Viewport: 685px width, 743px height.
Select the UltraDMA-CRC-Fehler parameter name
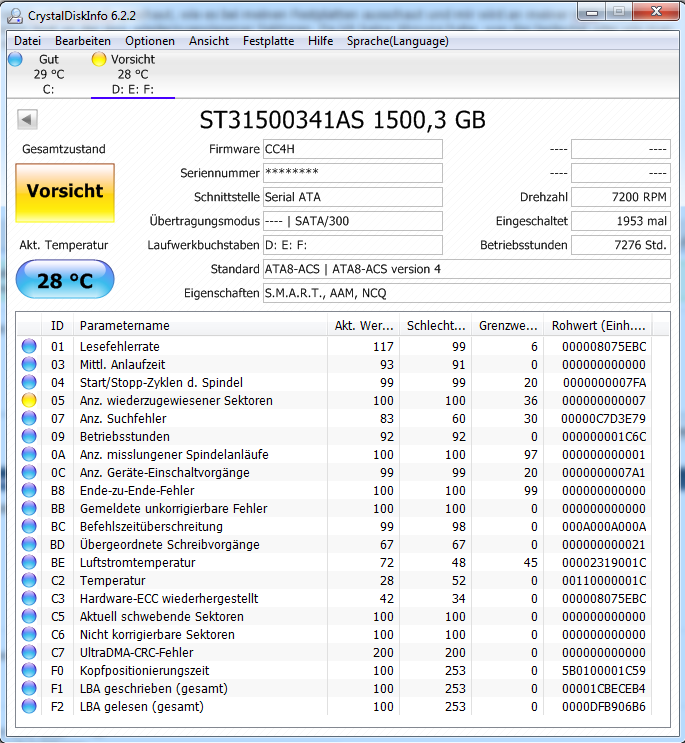coord(136,652)
